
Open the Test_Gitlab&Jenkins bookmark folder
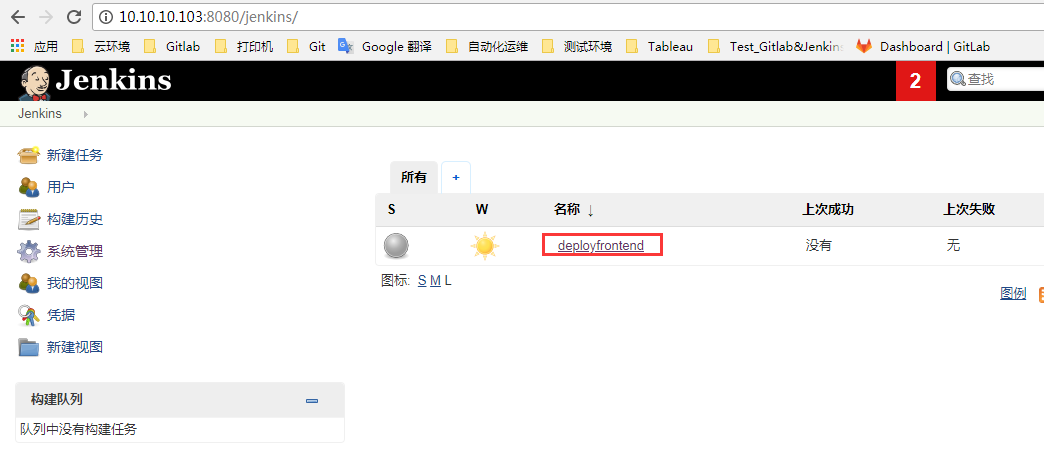pos(777,47)
